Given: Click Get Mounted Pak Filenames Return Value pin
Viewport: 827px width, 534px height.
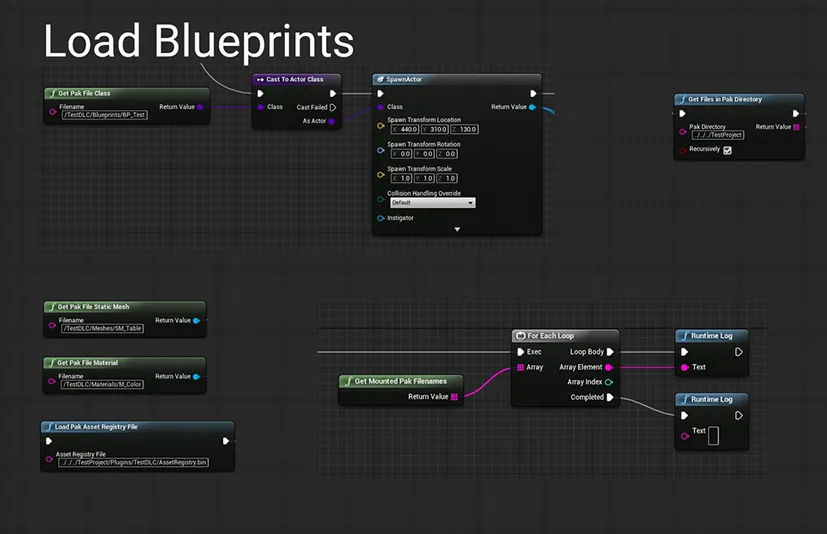Looking at the screenshot, I should tap(454, 397).
